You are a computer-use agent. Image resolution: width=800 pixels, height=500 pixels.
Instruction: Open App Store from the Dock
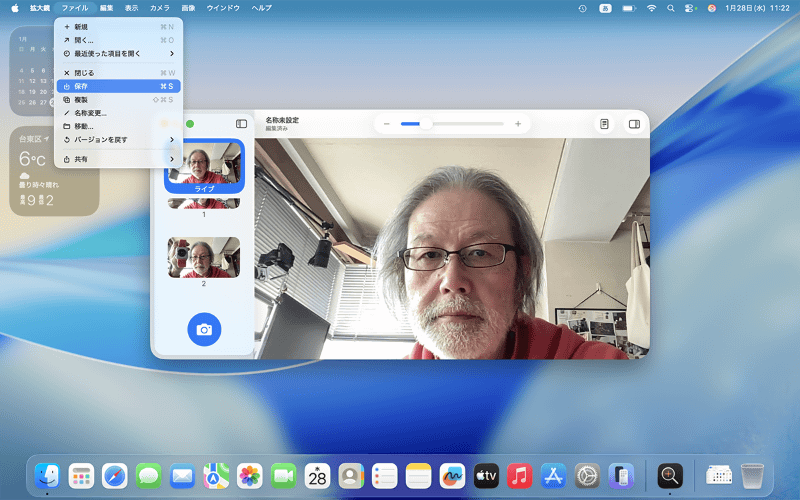click(x=553, y=477)
